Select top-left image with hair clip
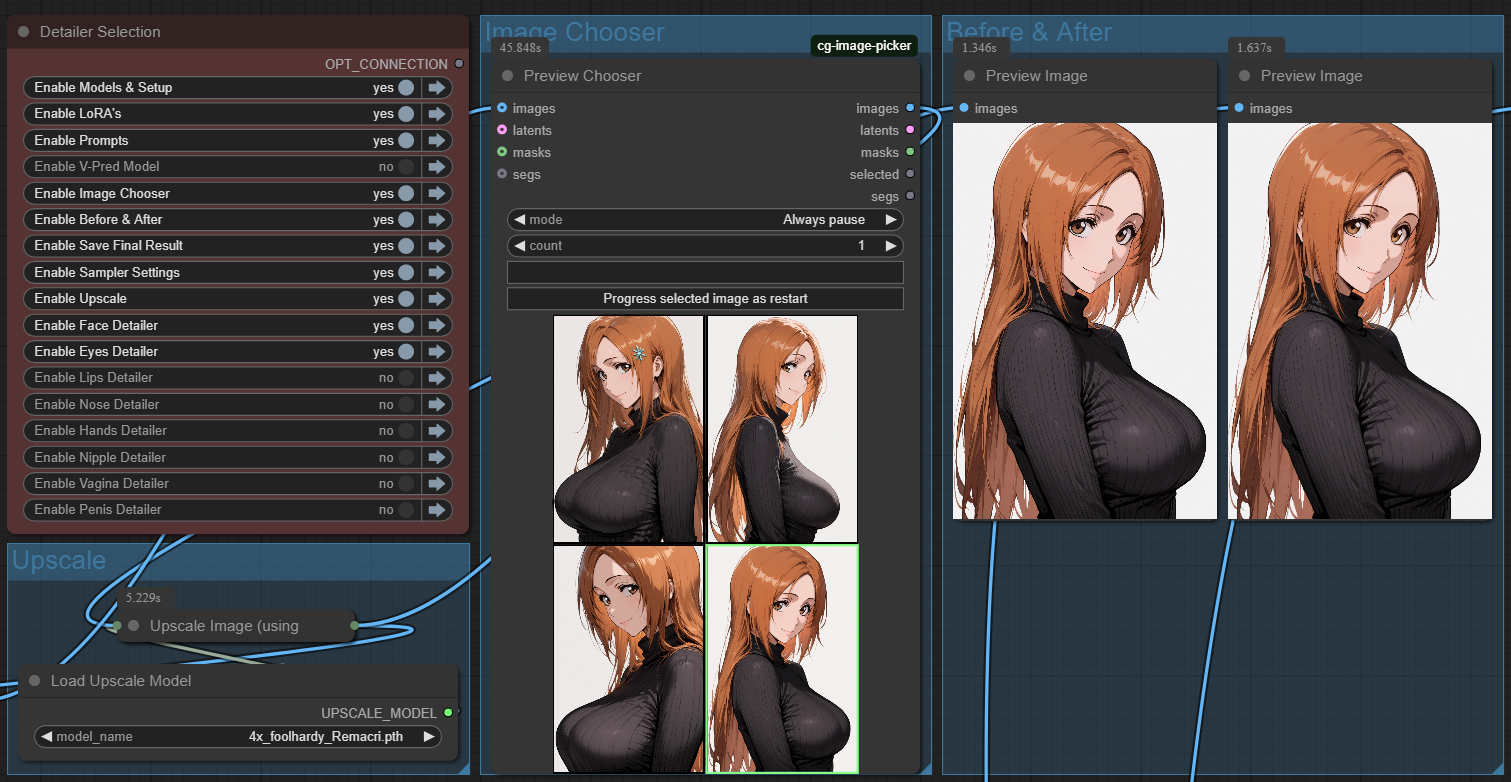This screenshot has width=1511, height=782. 629,429
